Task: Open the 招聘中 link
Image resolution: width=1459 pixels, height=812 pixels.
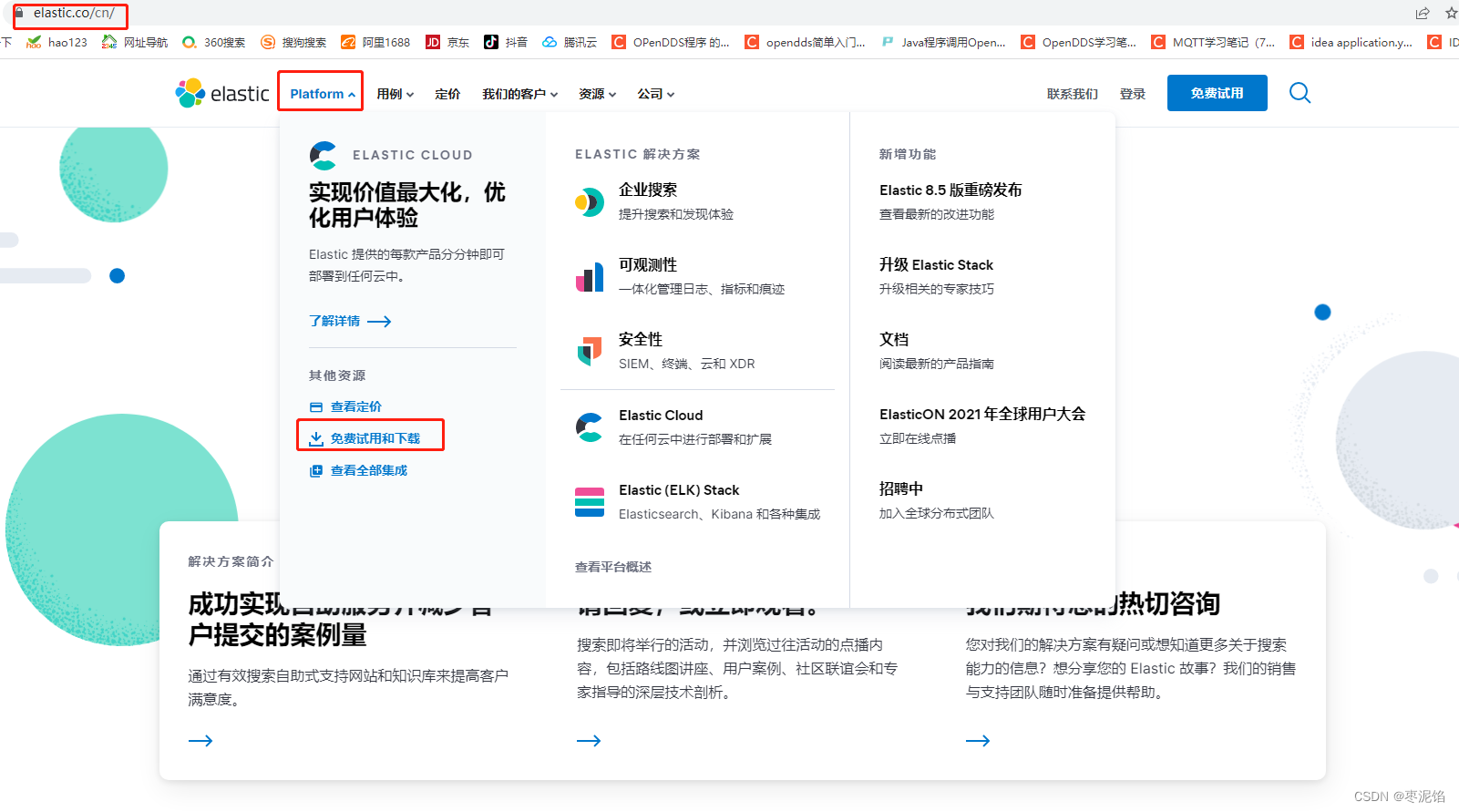Action: click(901, 488)
